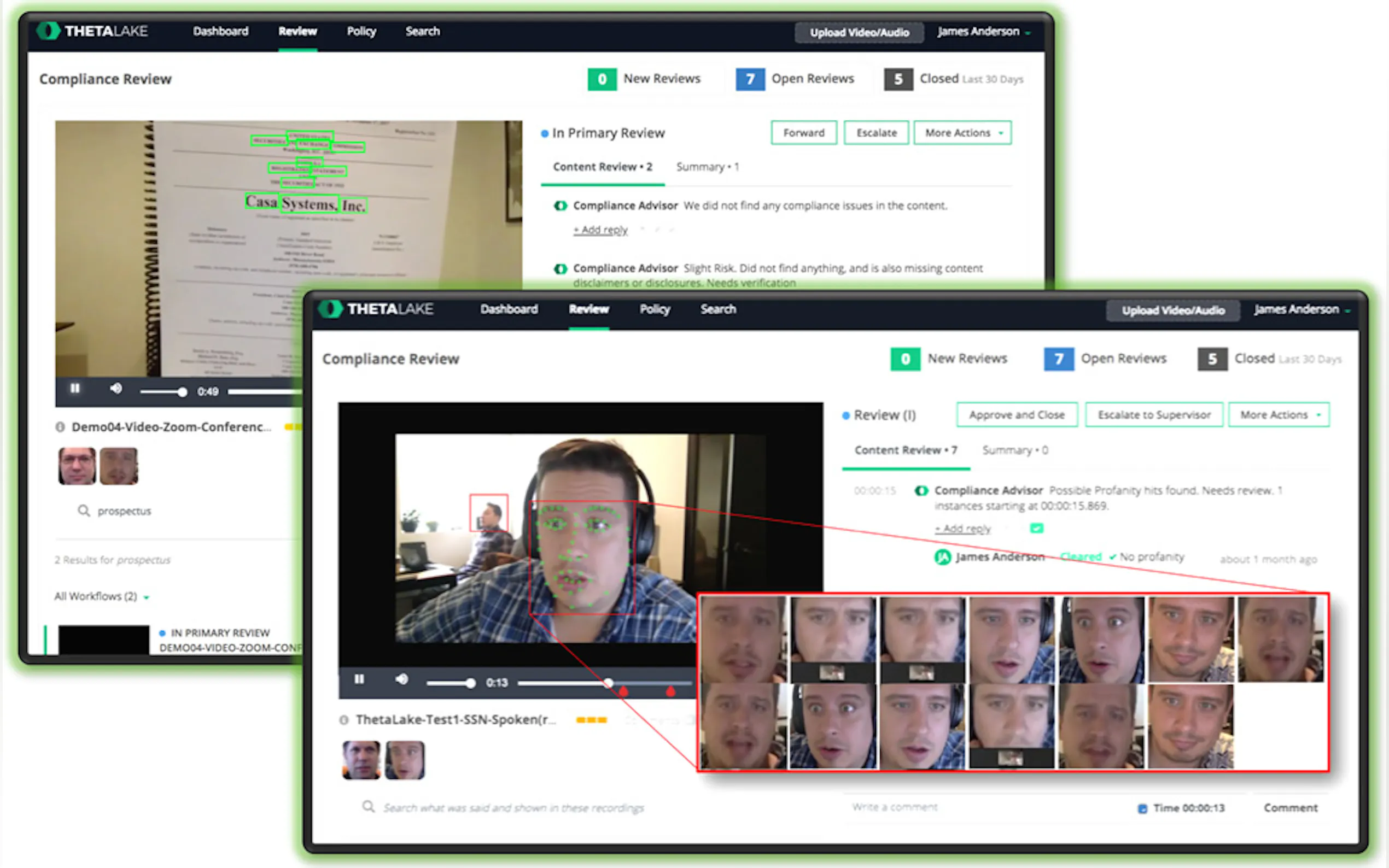The width and height of the screenshot is (1389, 868).
Task: Click the green cleared check icon near Add reply
Action: pos(1036,528)
